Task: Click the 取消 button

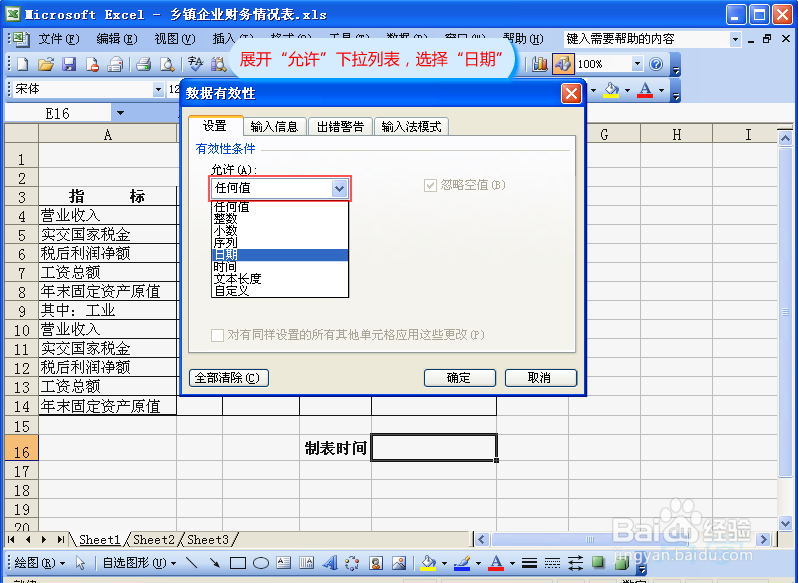Action: [x=540, y=378]
